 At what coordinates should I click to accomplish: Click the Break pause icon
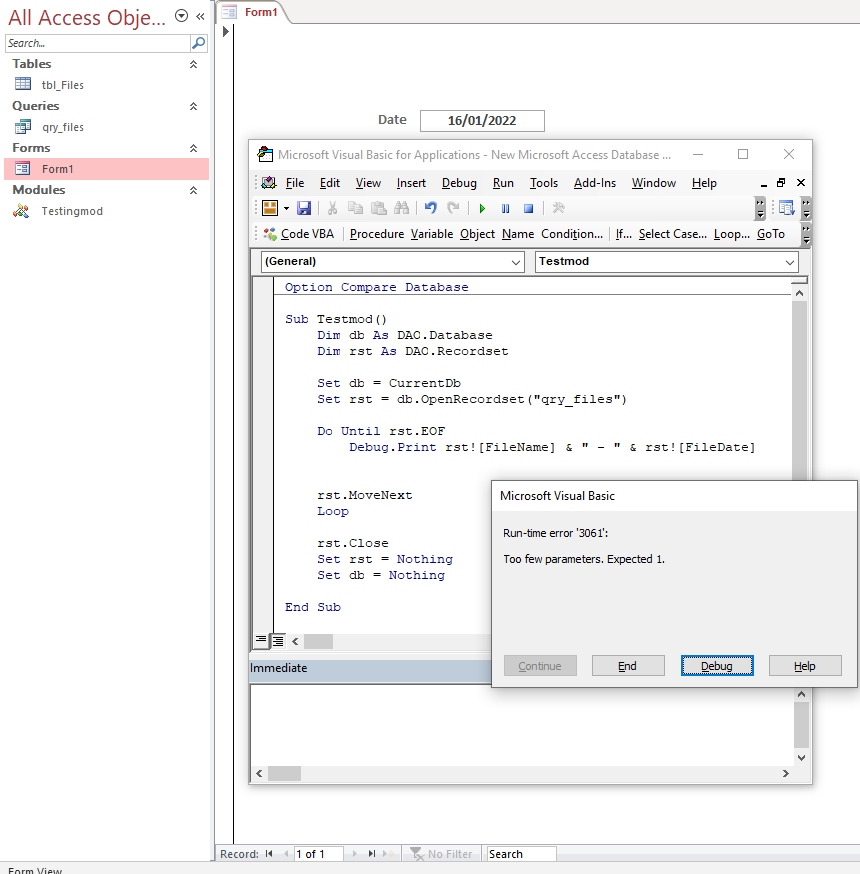(506, 208)
